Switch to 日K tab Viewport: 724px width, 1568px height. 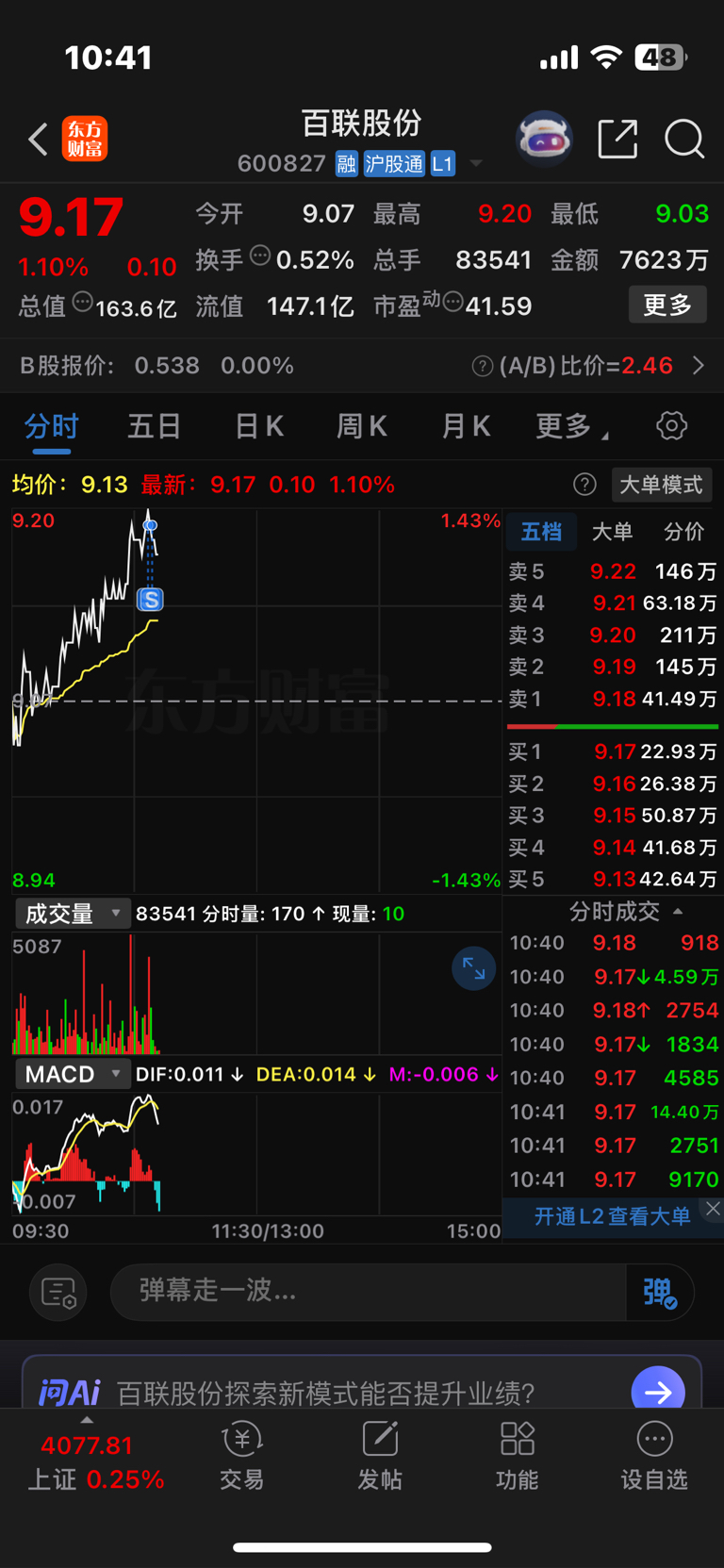pos(259,426)
